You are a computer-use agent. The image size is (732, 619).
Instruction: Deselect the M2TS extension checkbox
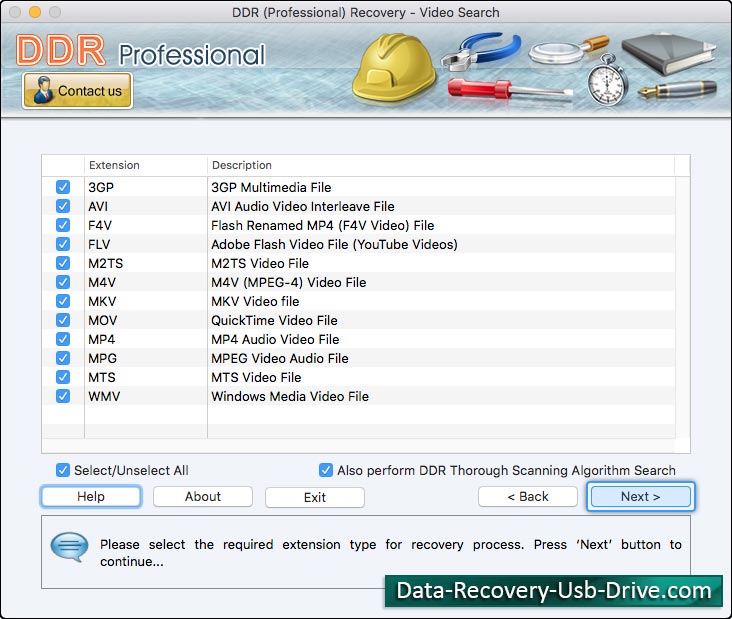63,263
